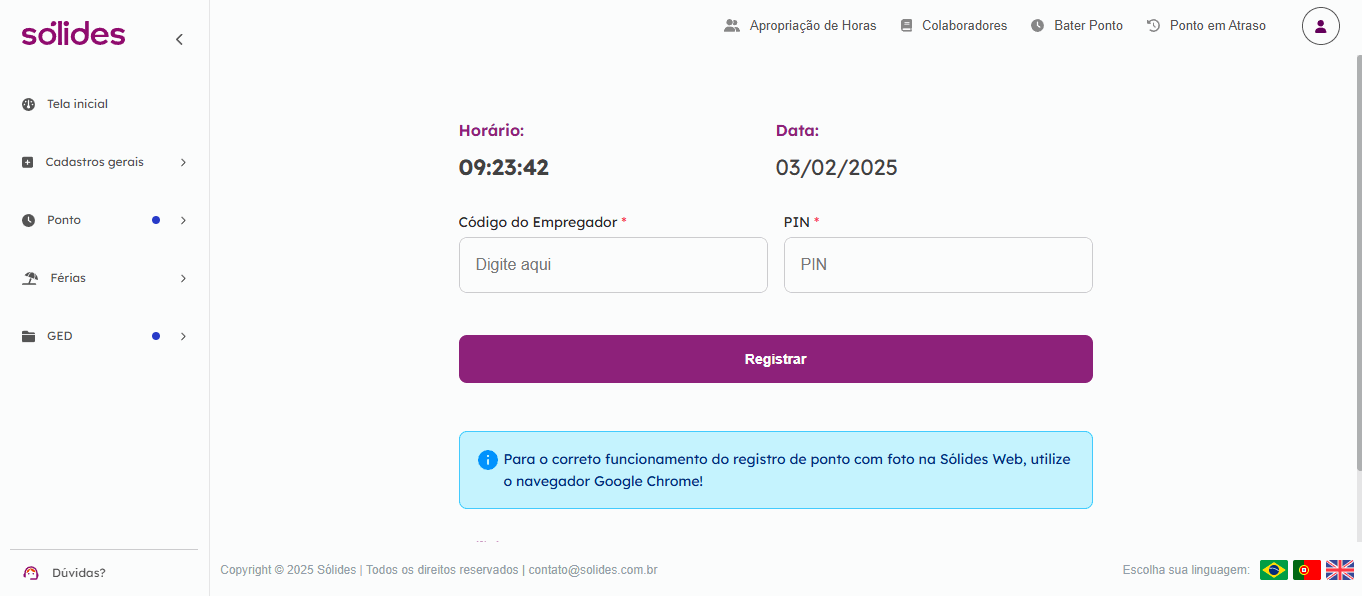Image resolution: width=1362 pixels, height=596 pixels.
Task: Click the Registrar button
Action: pyautogui.click(x=775, y=359)
